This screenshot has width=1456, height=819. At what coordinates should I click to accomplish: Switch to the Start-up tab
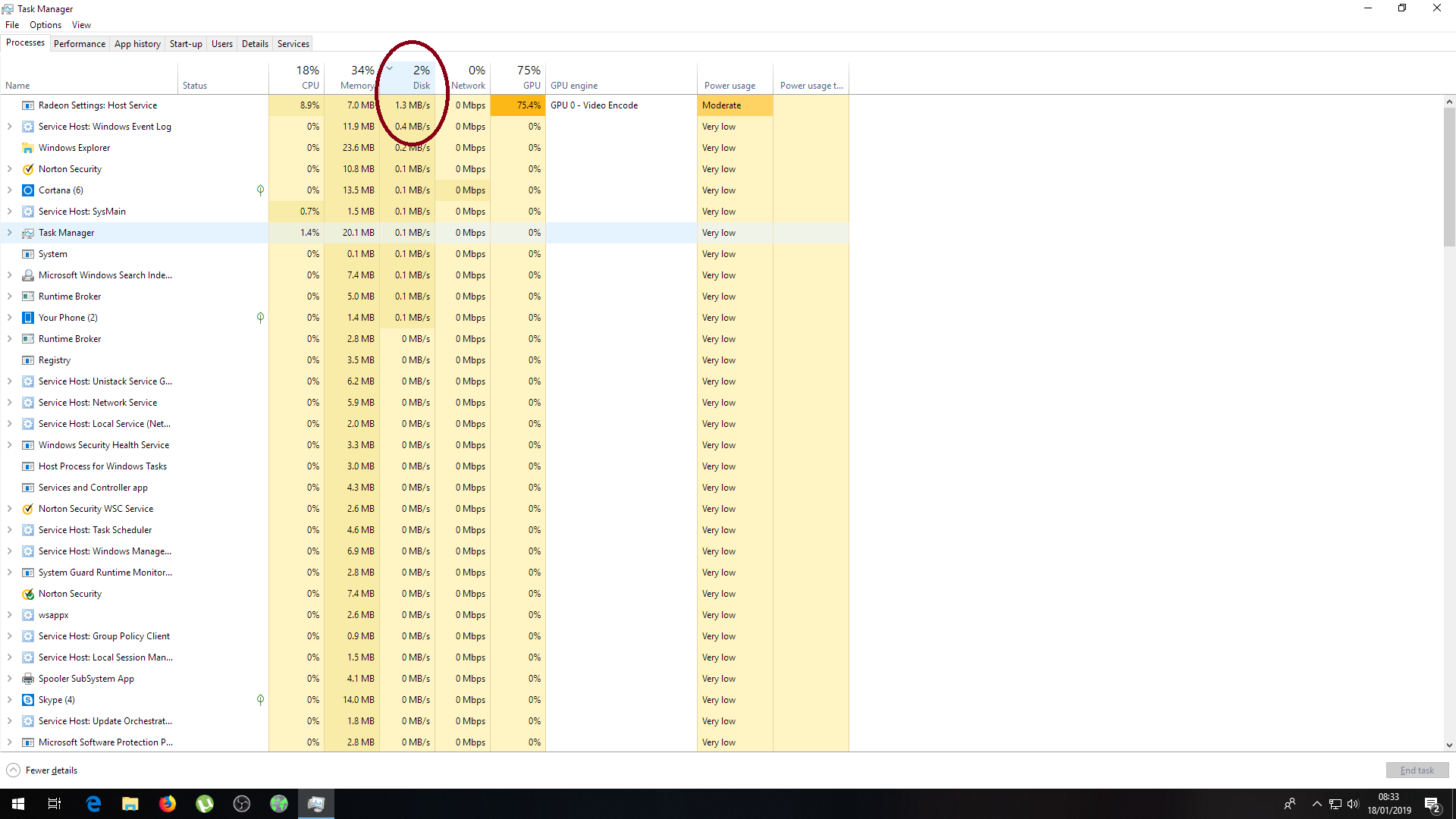[186, 44]
